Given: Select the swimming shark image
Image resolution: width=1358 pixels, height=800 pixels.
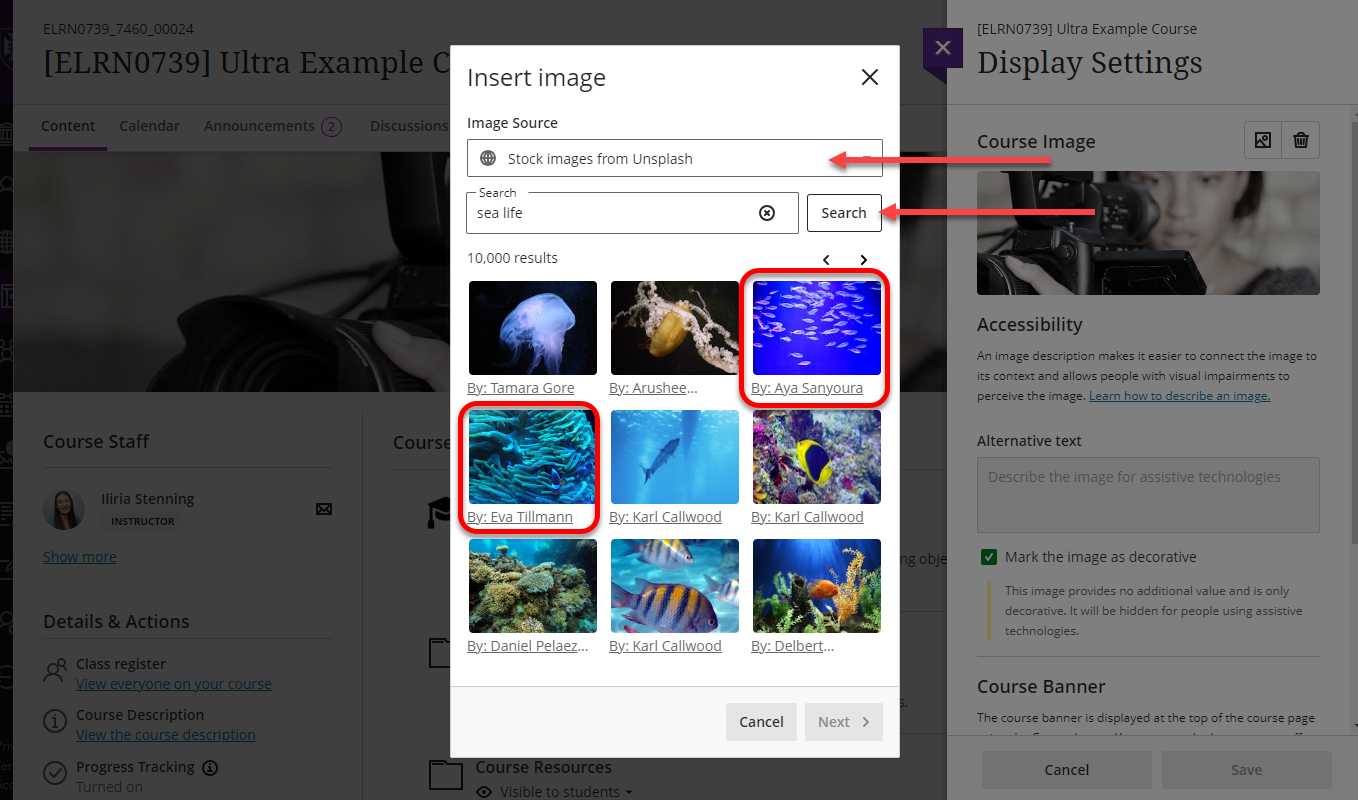Looking at the screenshot, I should 675,457.
